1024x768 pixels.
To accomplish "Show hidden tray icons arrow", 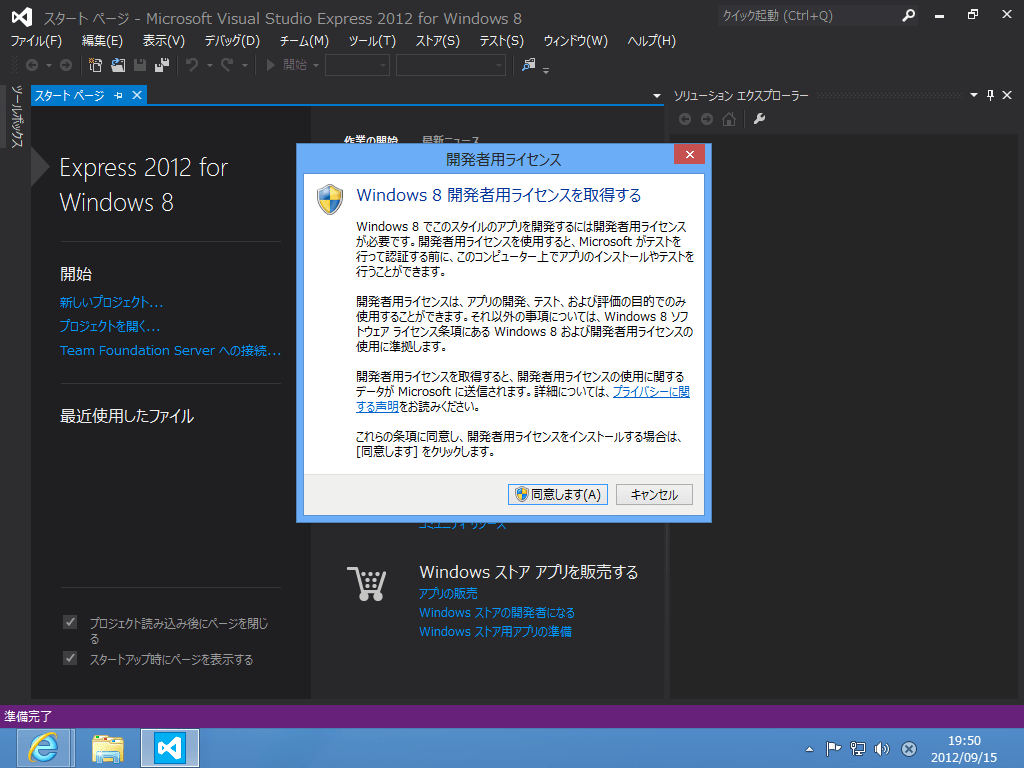I will 810,749.
